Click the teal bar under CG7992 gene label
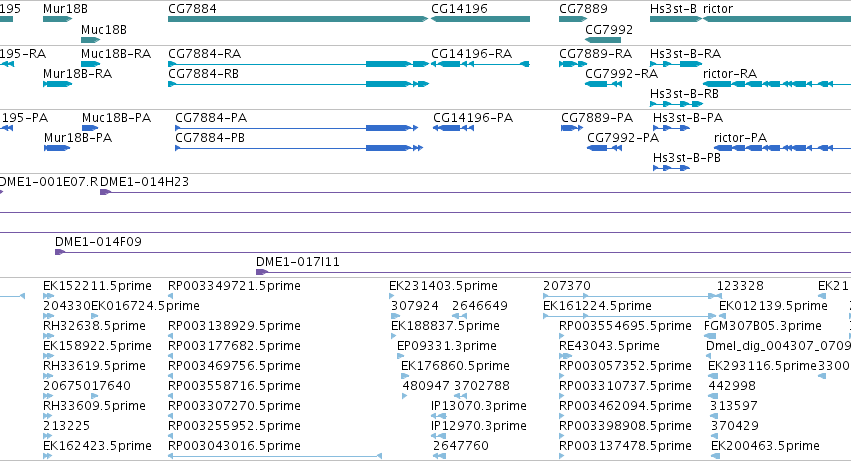The image size is (851, 461). point(603,40)
